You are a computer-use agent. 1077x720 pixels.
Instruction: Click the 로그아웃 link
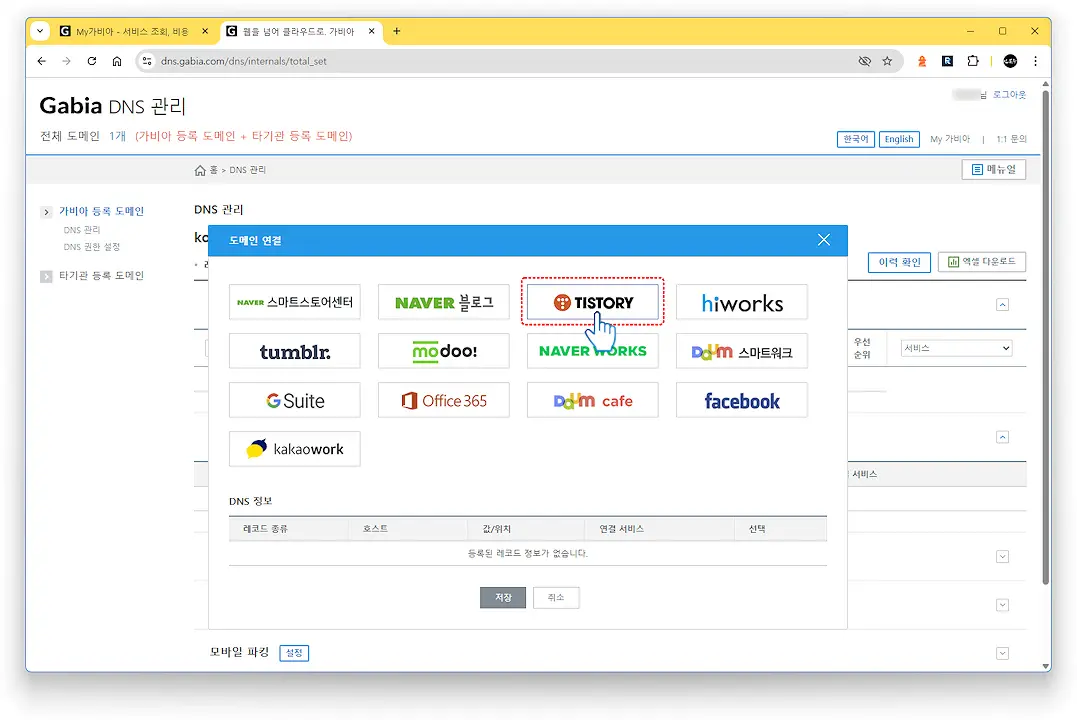point(1009,95)
